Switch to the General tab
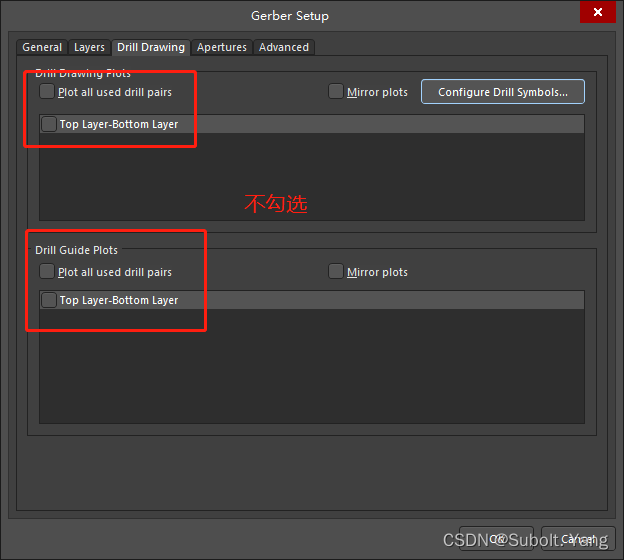624x560 pixels. point(42,47)
